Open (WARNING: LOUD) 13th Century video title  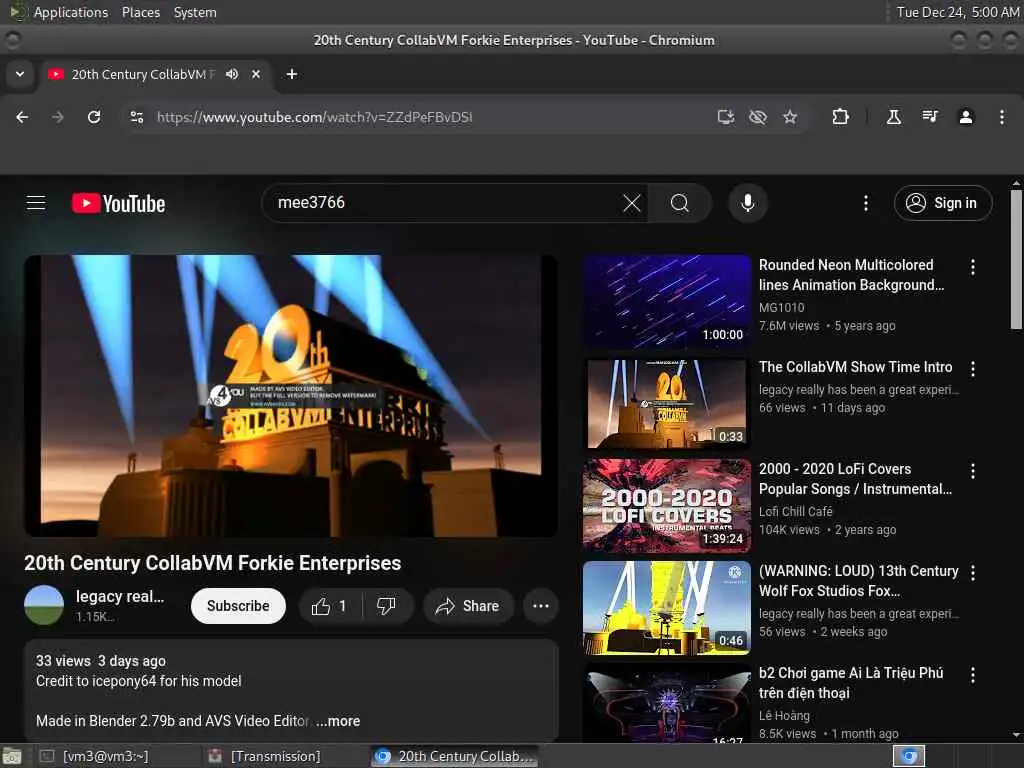click(858, 581)
